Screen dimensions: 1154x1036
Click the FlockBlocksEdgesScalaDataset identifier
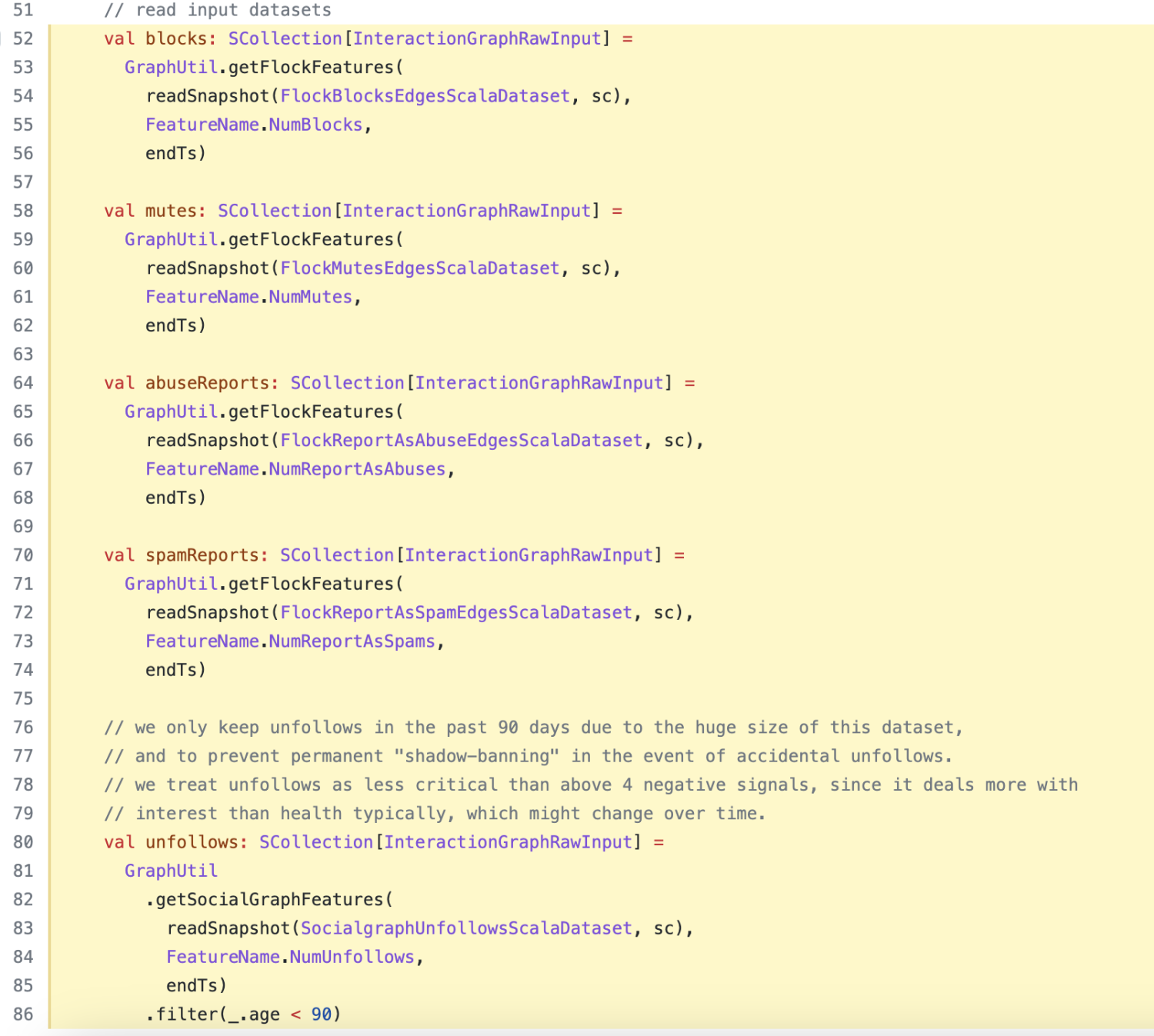(425, 96)
